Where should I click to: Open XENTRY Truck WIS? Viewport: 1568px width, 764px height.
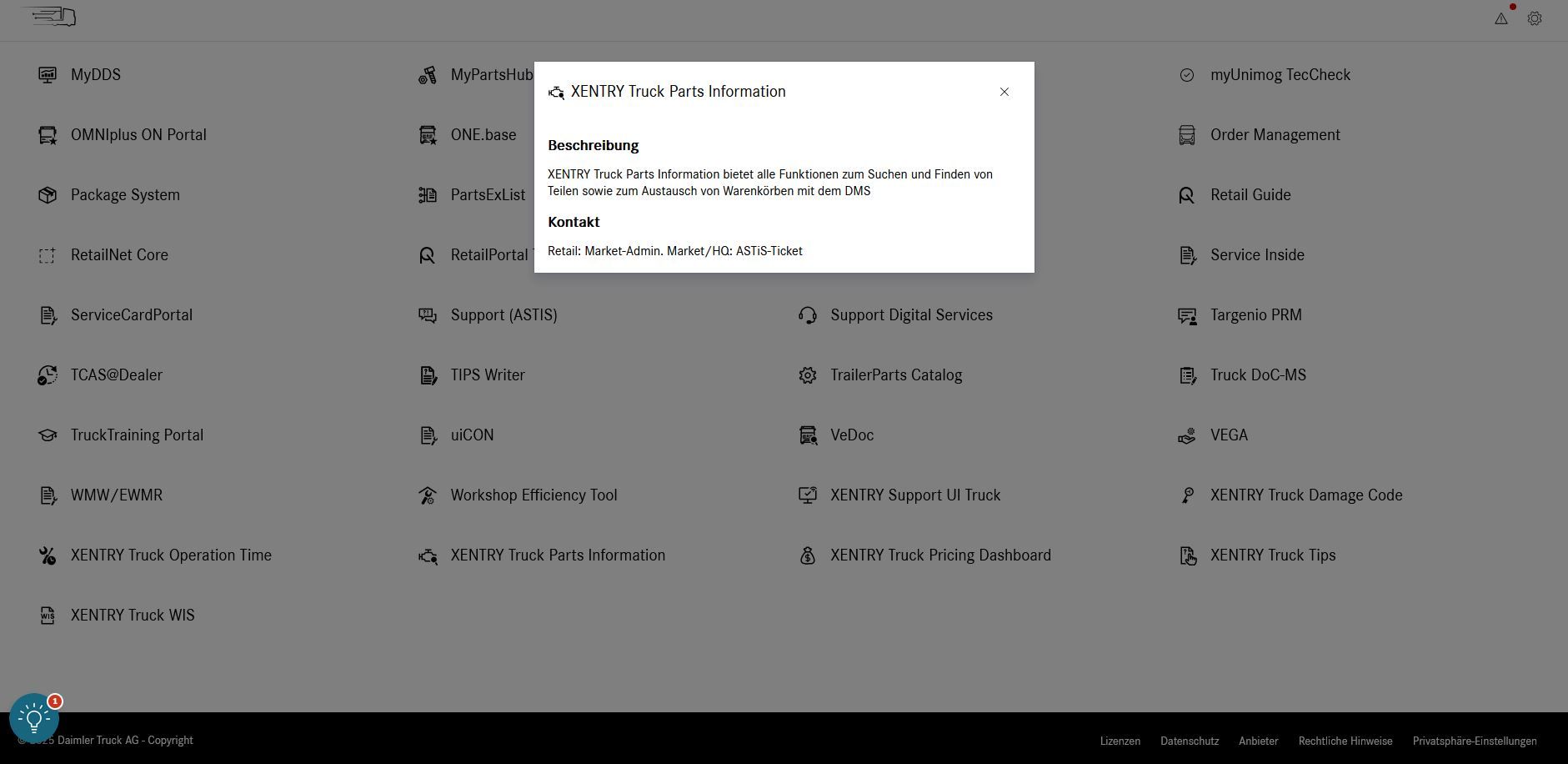pos(132,615)
